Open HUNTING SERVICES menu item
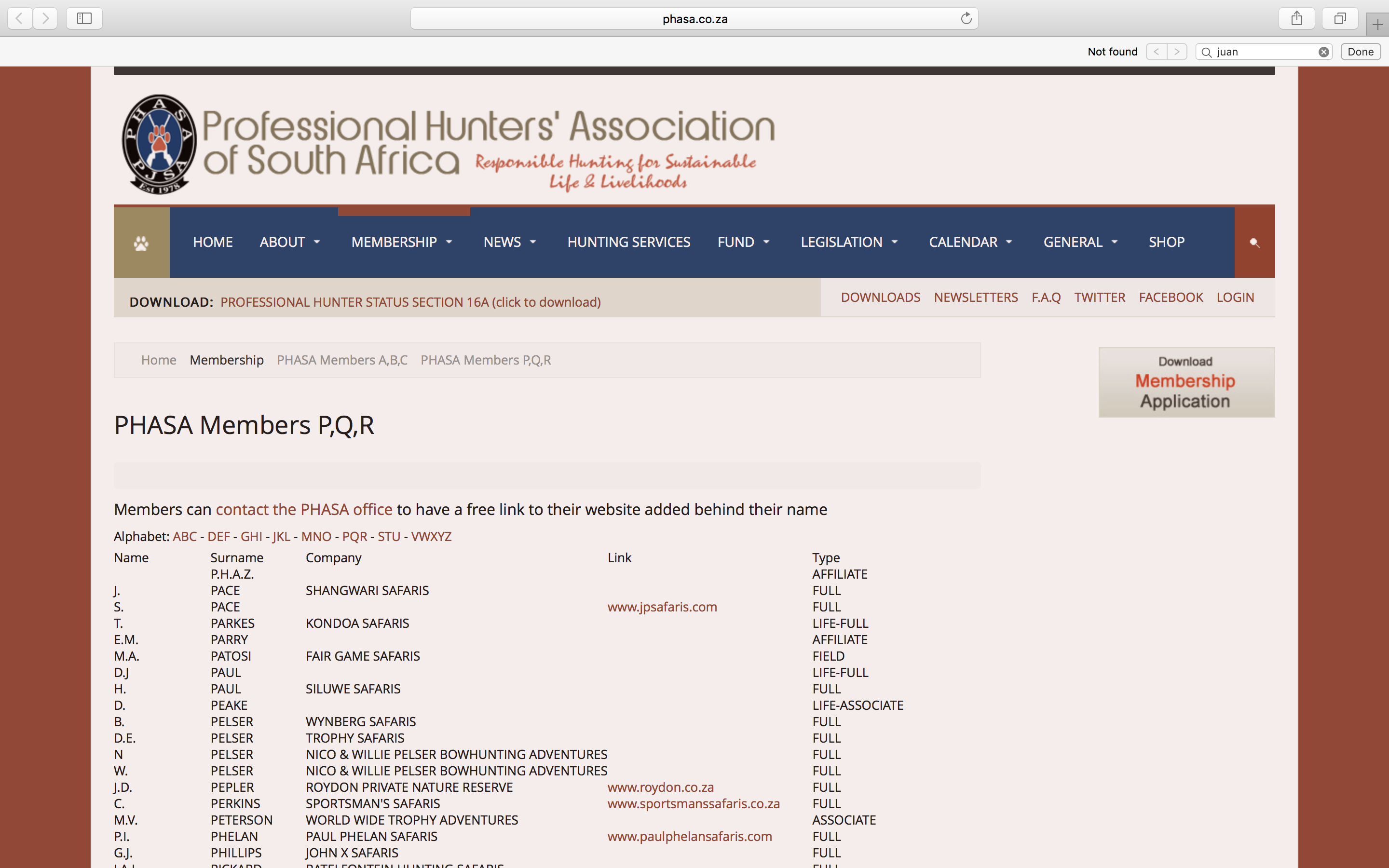Screen dimensions: 1389x868 tap(628, 242)
